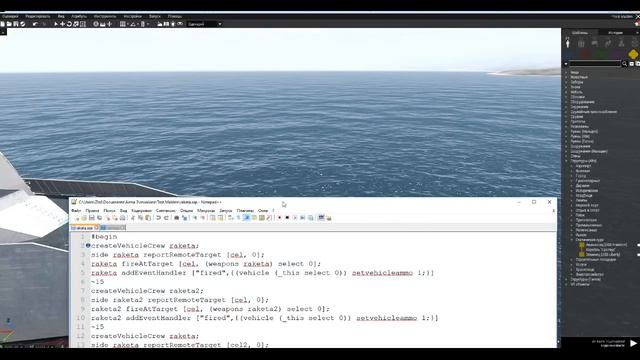
Task: Click 'createVehicleCrew raketa2;' on line 7
Action: 147,291
